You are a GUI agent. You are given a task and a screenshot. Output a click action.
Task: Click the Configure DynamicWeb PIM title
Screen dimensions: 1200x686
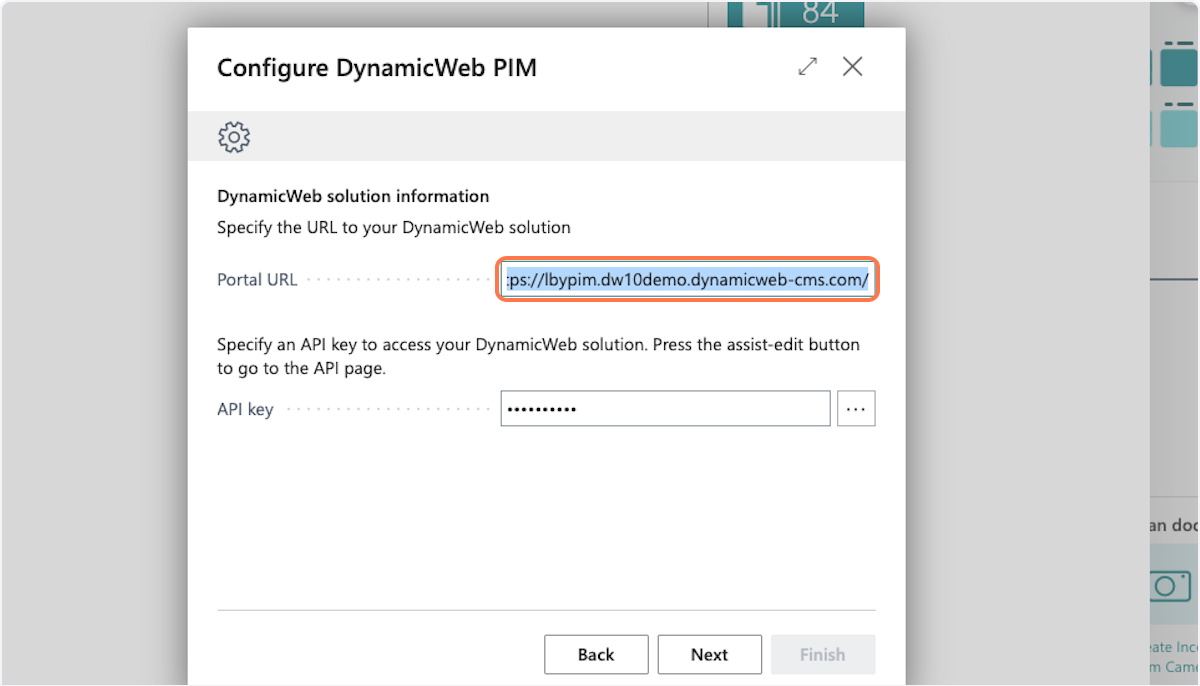(x=377, y=68)
